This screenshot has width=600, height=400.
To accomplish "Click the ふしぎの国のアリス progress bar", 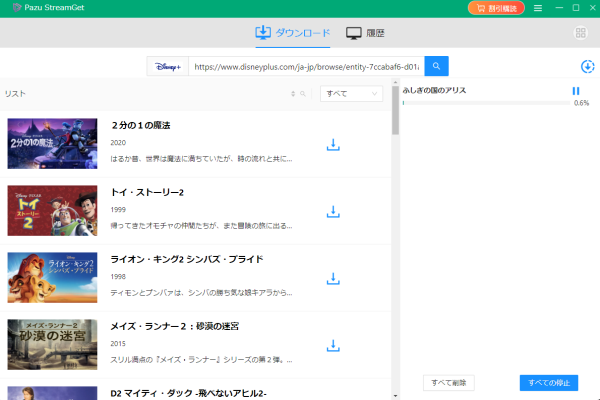I will (x=486, y=103).
